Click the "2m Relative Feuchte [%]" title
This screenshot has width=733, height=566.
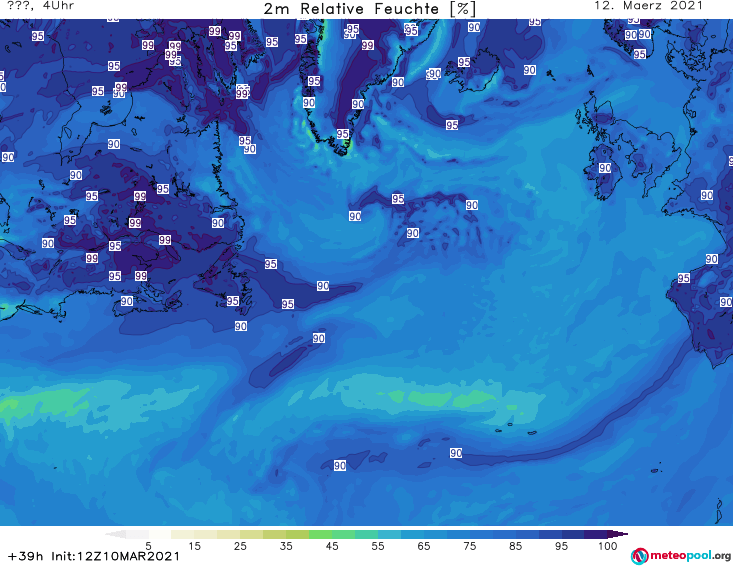click(370, 9)
